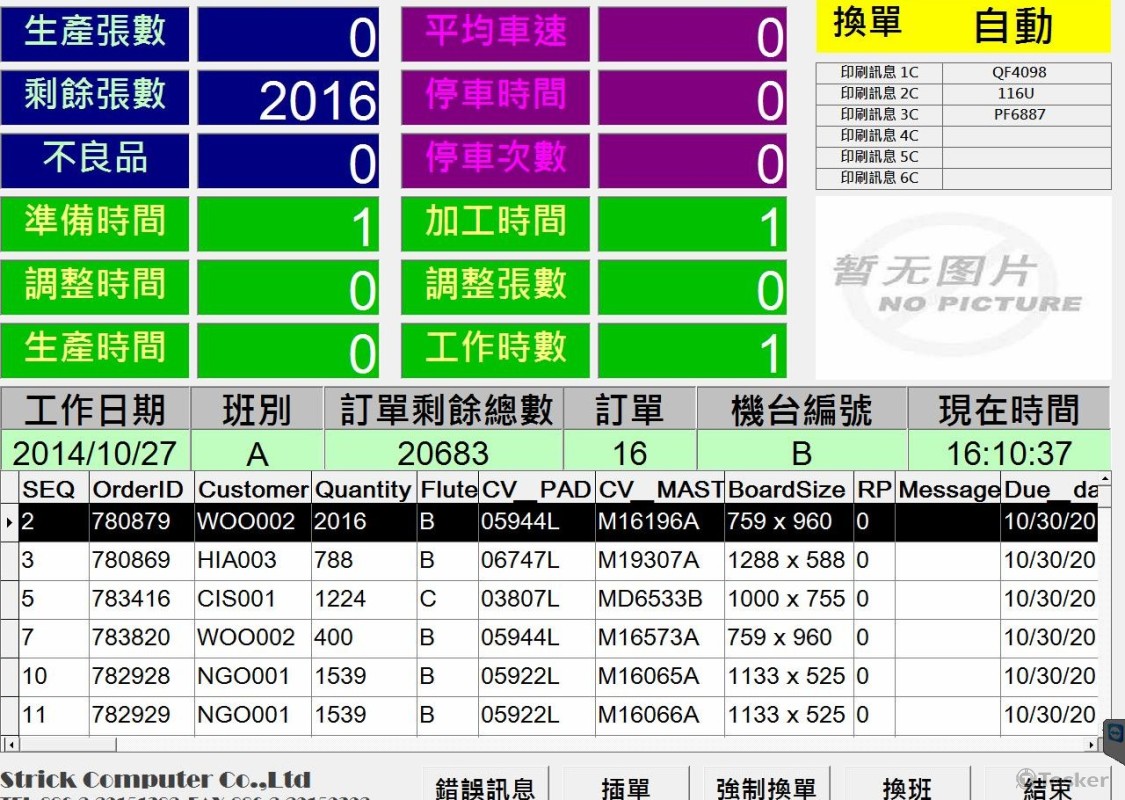Click the yellow 自動 mode indicator
The width and height of the screenshot is (1125, 800).
click(x=1013, y=26)
